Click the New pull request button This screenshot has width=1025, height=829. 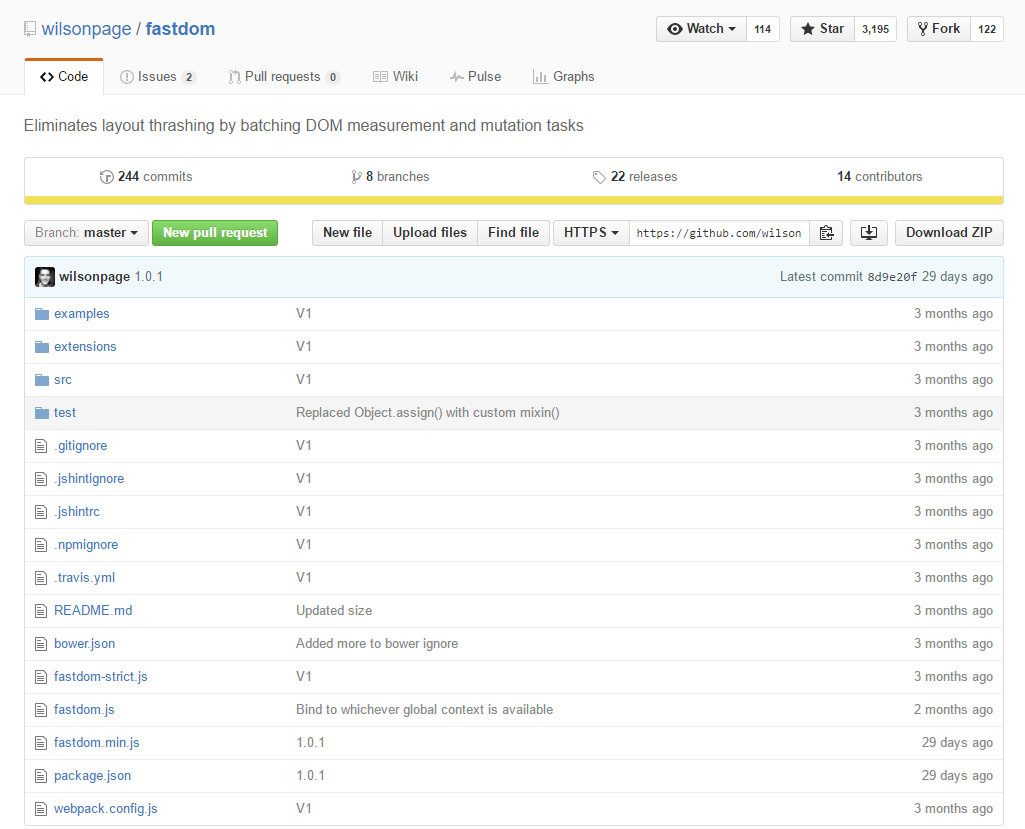pos(215,233)
